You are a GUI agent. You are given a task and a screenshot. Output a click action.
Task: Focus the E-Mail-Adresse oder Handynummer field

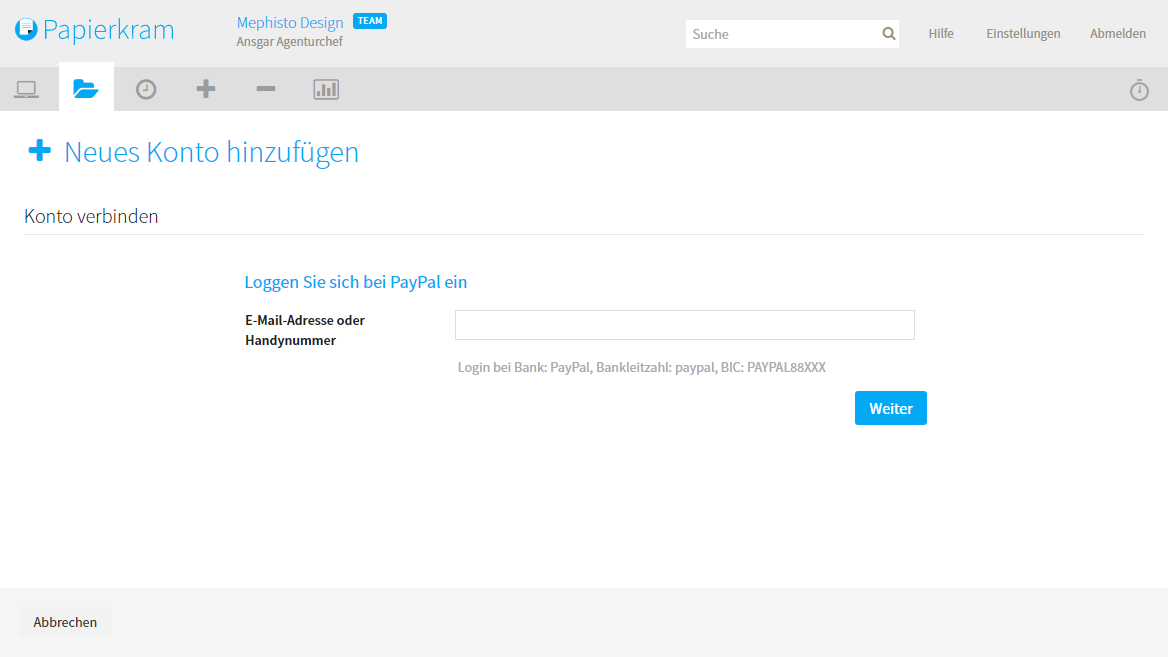[685, 325]
